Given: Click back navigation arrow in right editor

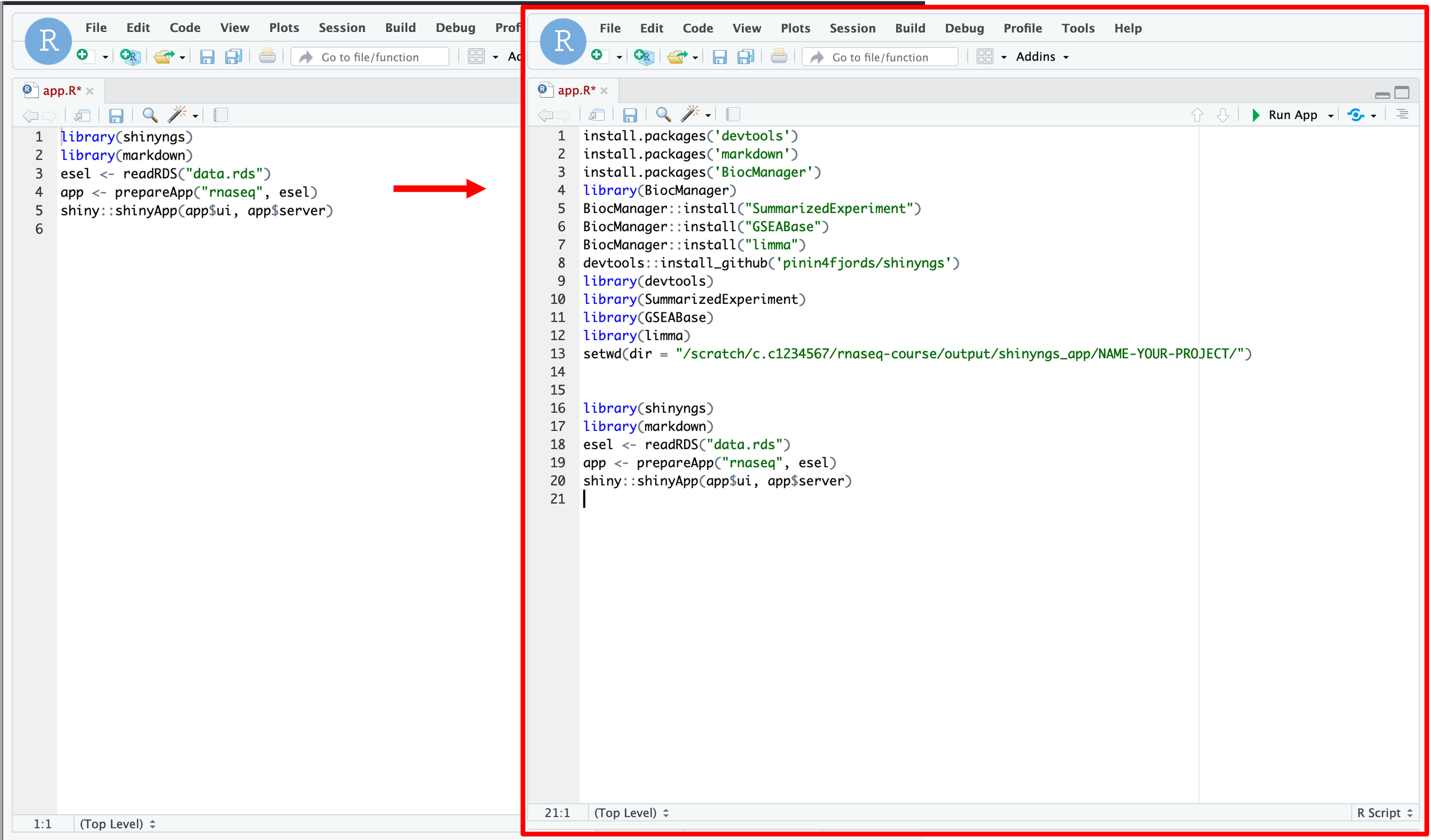Looking at the screenshot, I should click(x=546, y=115).
